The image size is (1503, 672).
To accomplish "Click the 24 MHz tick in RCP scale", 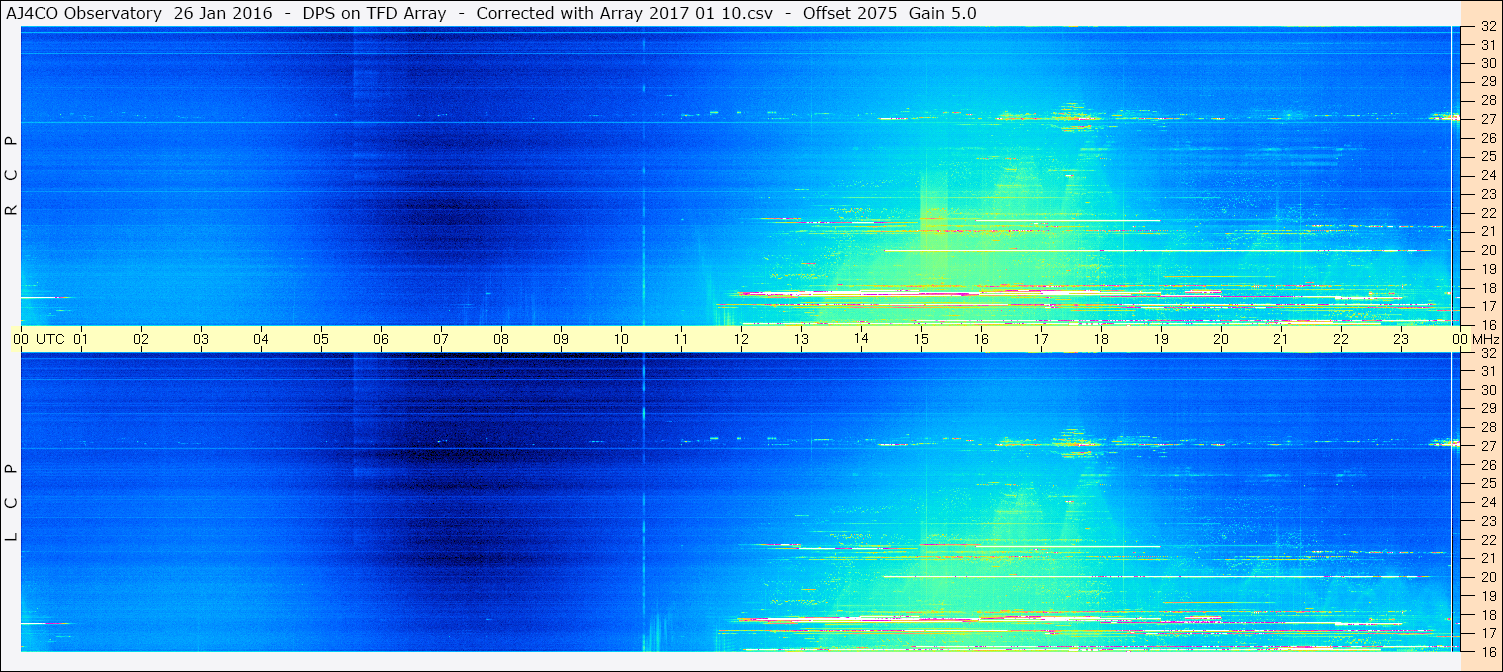I will click(x=1488, y=175).
